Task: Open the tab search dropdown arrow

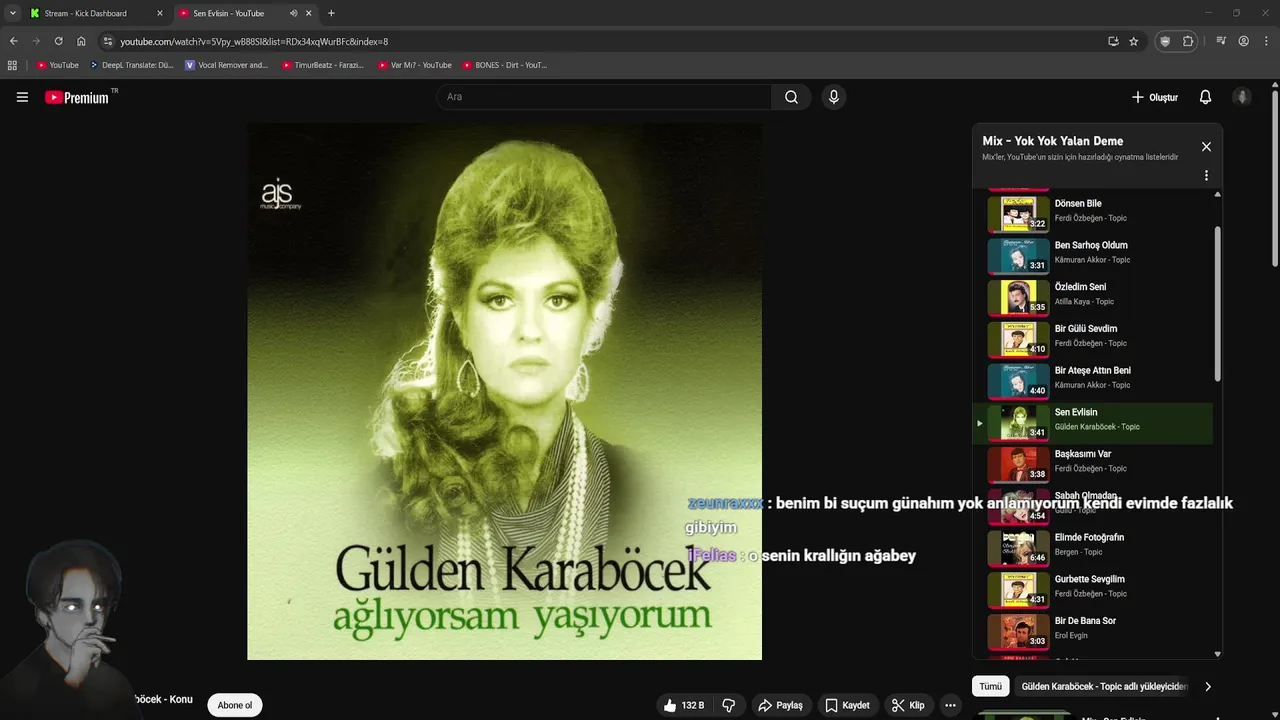Action: 12,13
